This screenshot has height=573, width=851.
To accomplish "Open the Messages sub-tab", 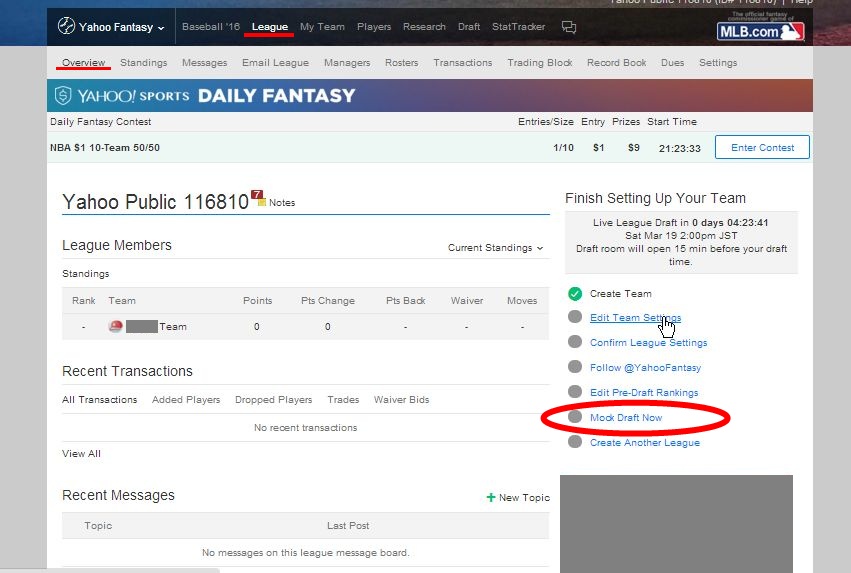I will click(204, 62).
